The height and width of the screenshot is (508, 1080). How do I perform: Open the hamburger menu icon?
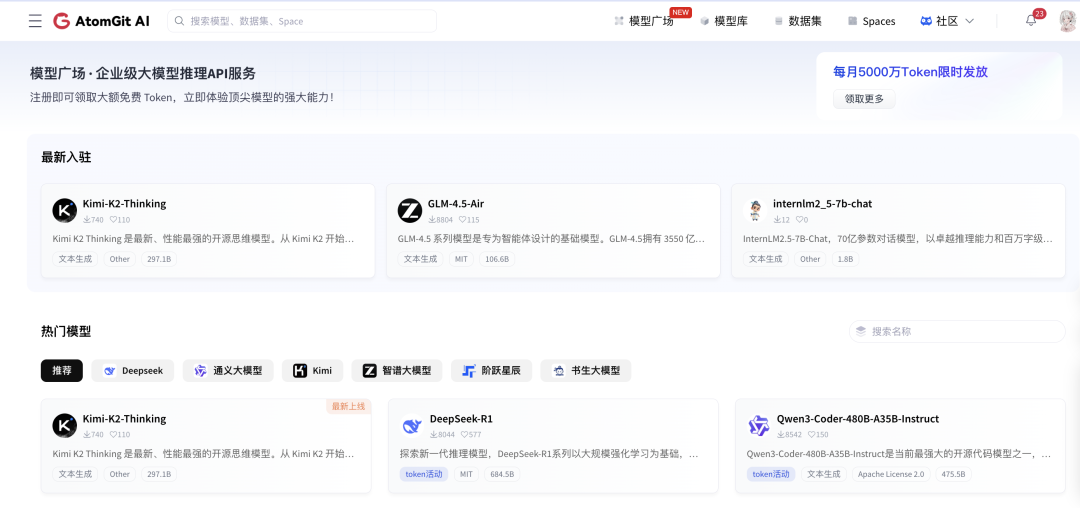point(35,21)
